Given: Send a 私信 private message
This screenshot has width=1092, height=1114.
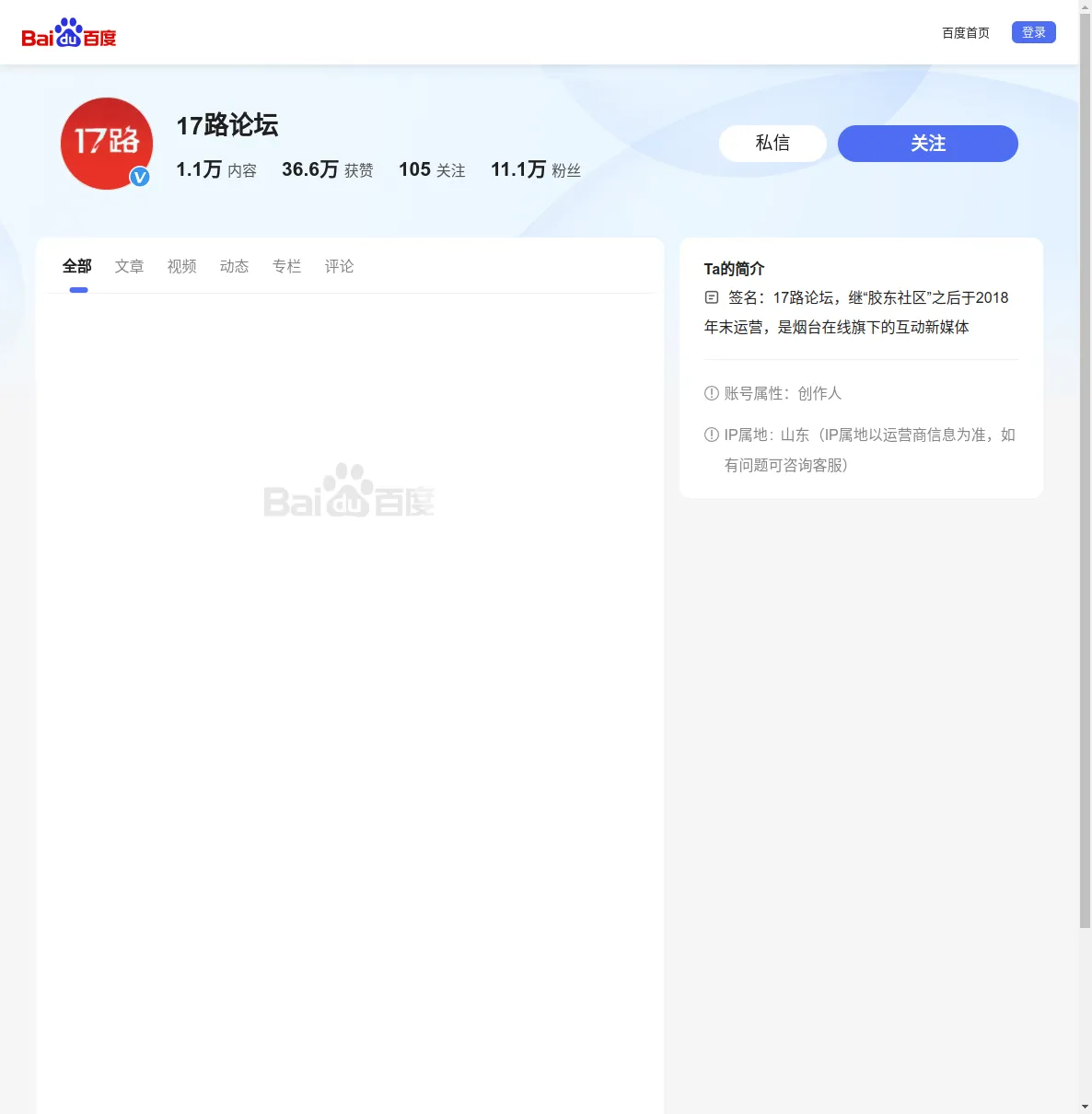Looking at the screenshot, I should 773,144.
